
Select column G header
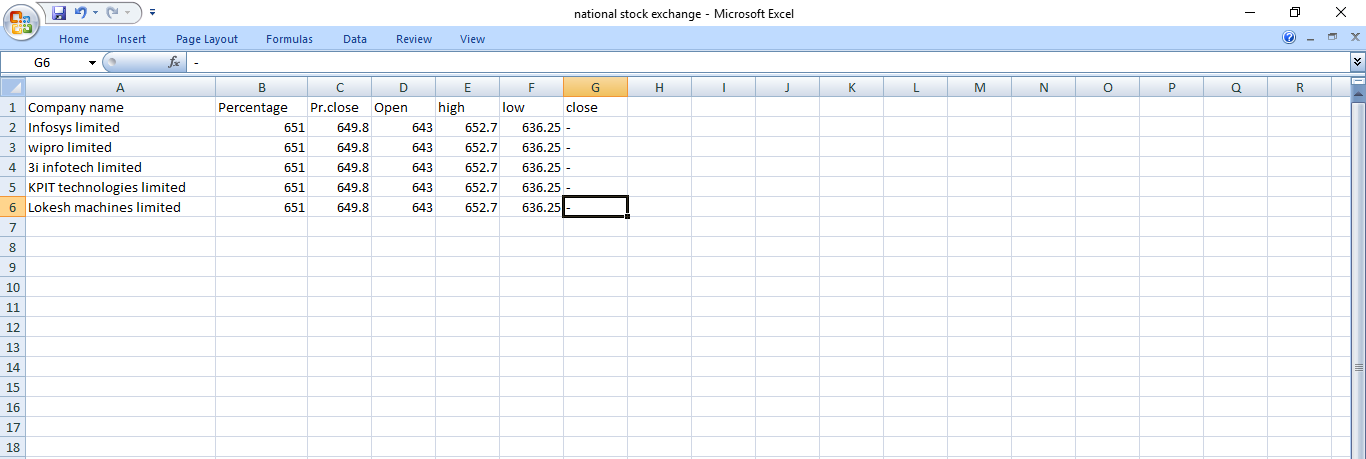(x=596, y=87)
